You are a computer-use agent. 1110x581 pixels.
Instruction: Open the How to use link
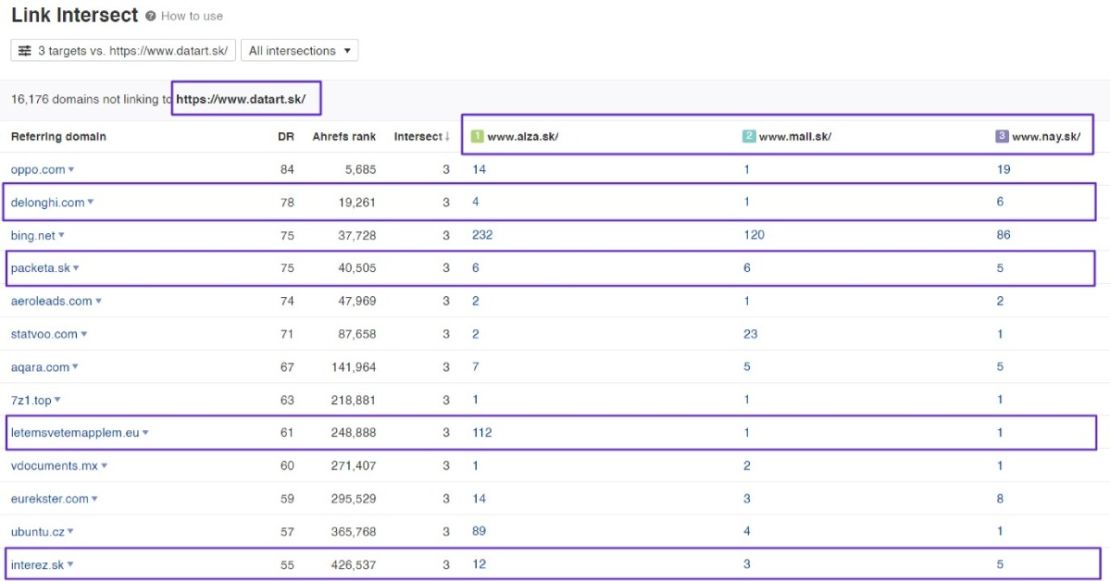[192, 16]
